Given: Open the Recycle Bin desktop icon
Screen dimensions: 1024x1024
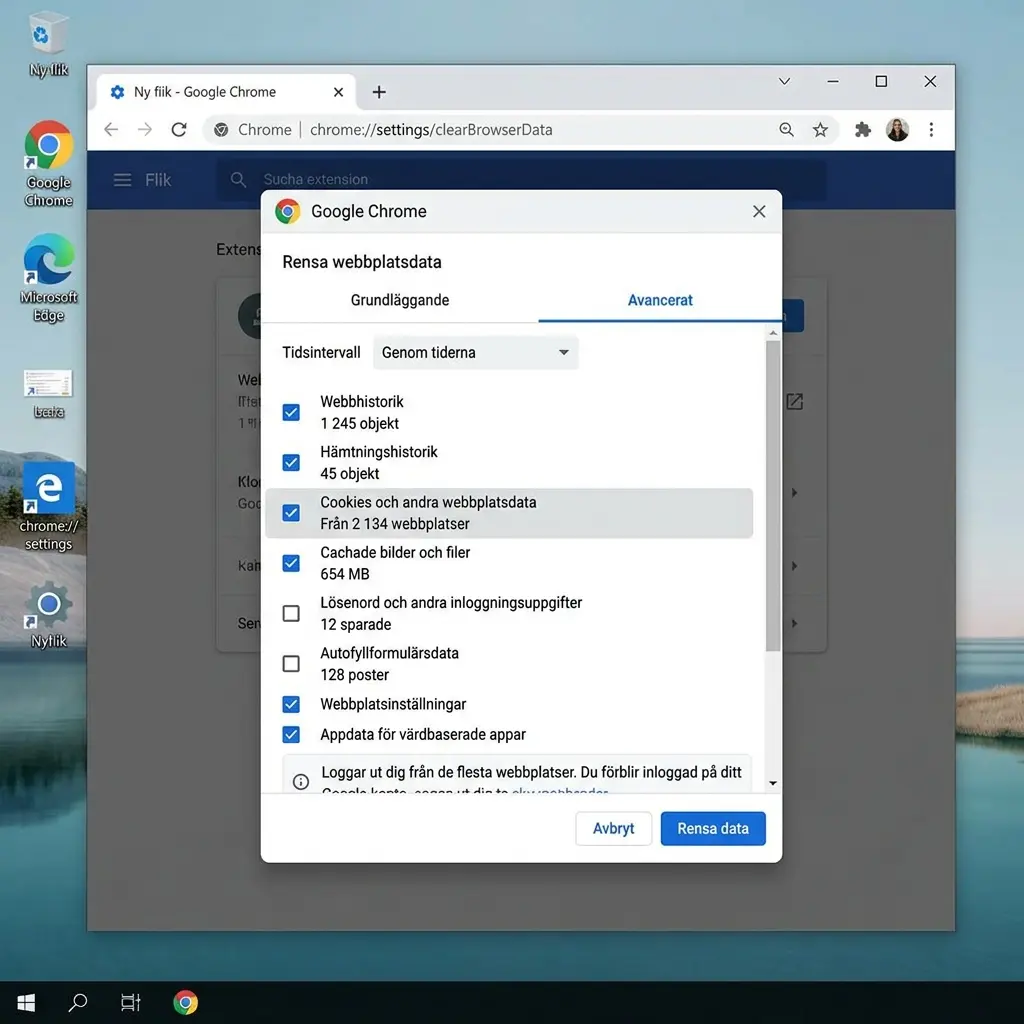Looking at the screenshot, I should coord(48,44).
